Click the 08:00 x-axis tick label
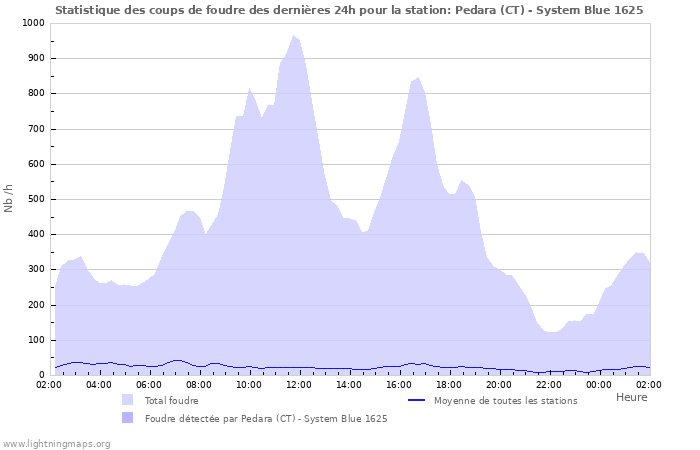The width and height of the screenshot is (700, 450). [x=199, y=384]
